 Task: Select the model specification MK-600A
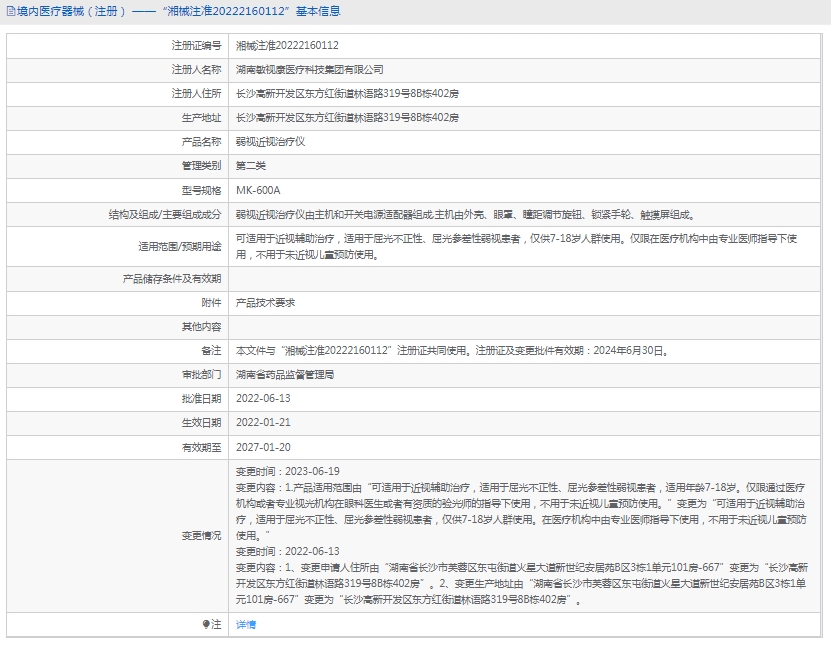[x=258, y=190]
